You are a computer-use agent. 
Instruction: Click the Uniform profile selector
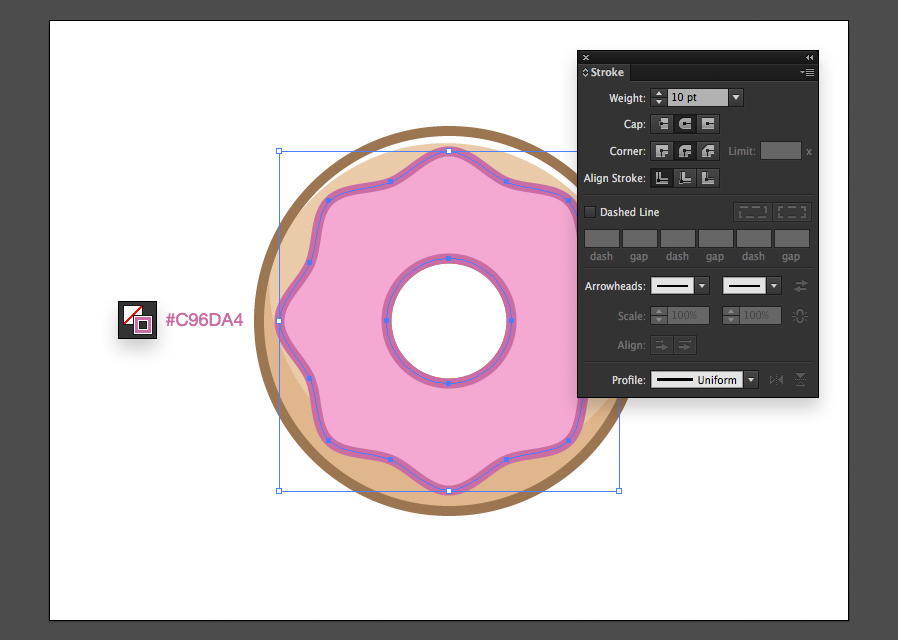coord(697,380)
